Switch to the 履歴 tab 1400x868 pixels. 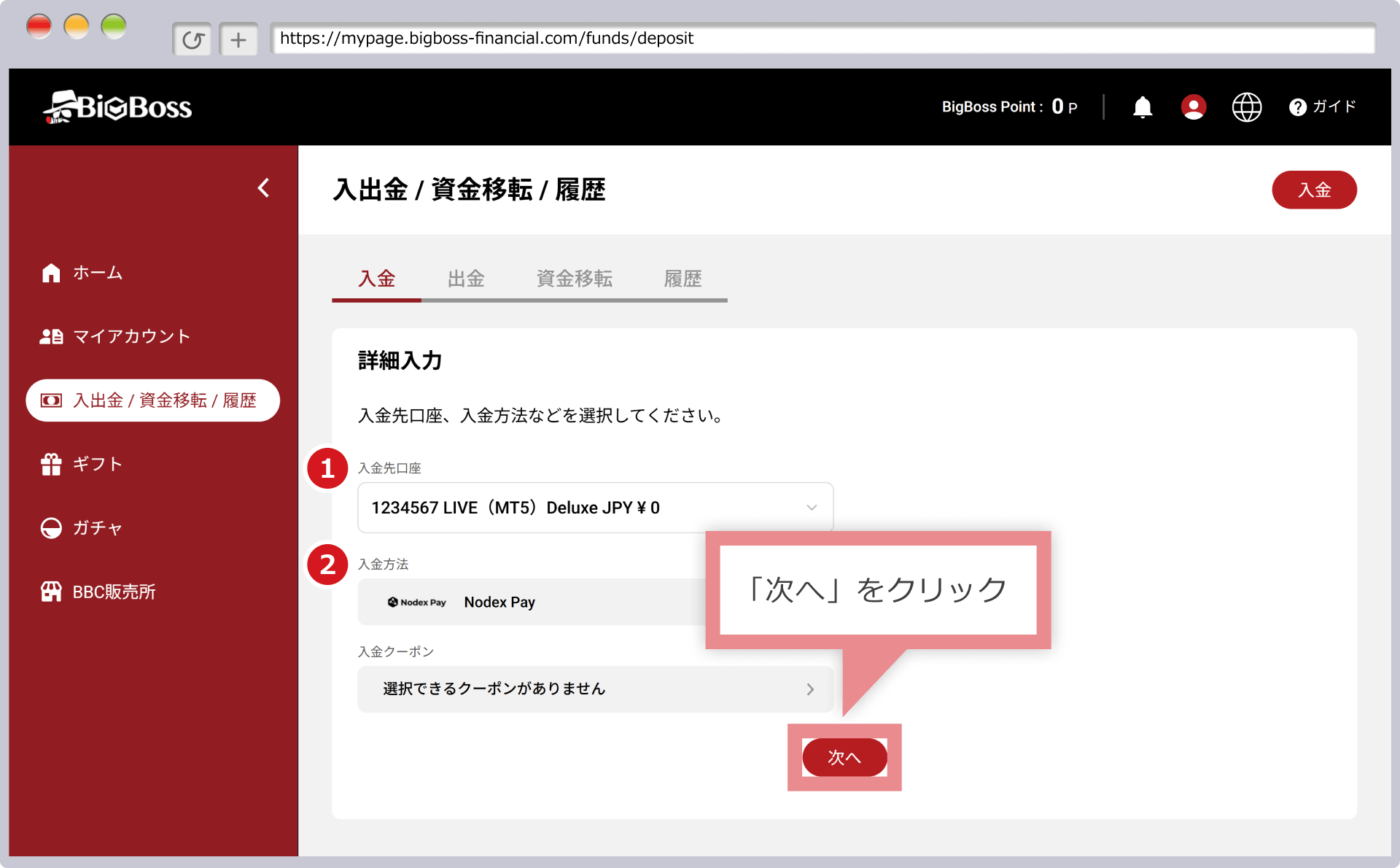[x=682, y=279]
